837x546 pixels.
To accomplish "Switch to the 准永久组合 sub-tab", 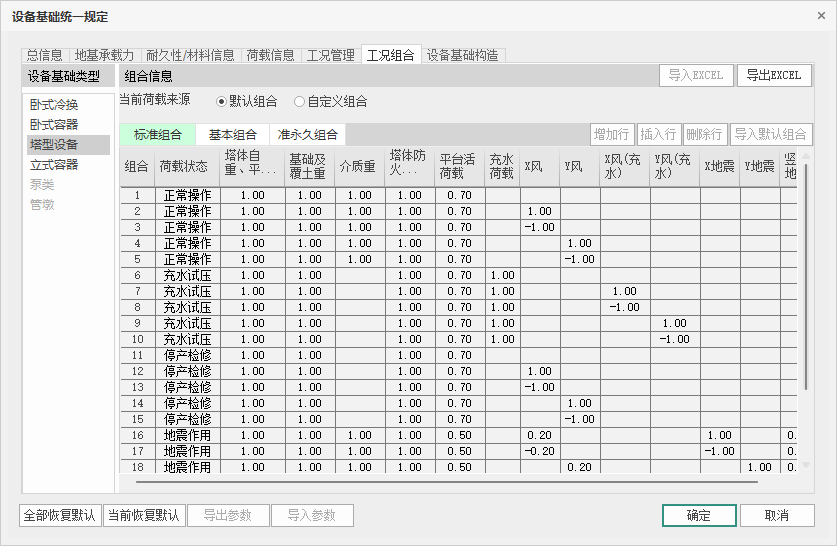I will [x=307, y=134].
